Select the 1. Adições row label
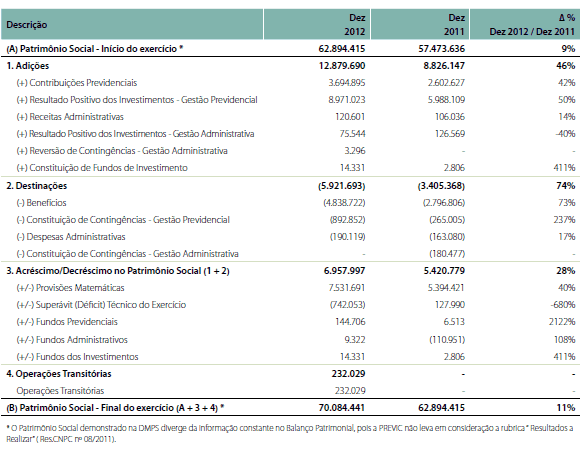This screenshot has height=450, width=580. 27,66
